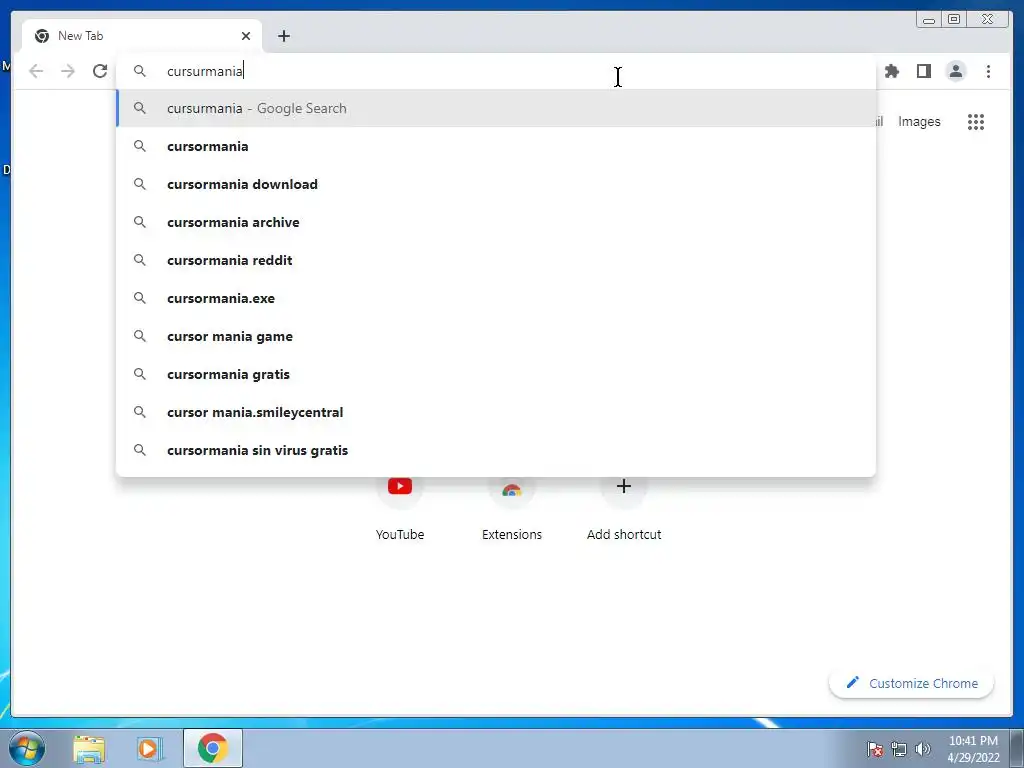Restore down the Chrome window
Viewport: 1024px width, 768px height.
pyautogui.click(x=953, y=20)
